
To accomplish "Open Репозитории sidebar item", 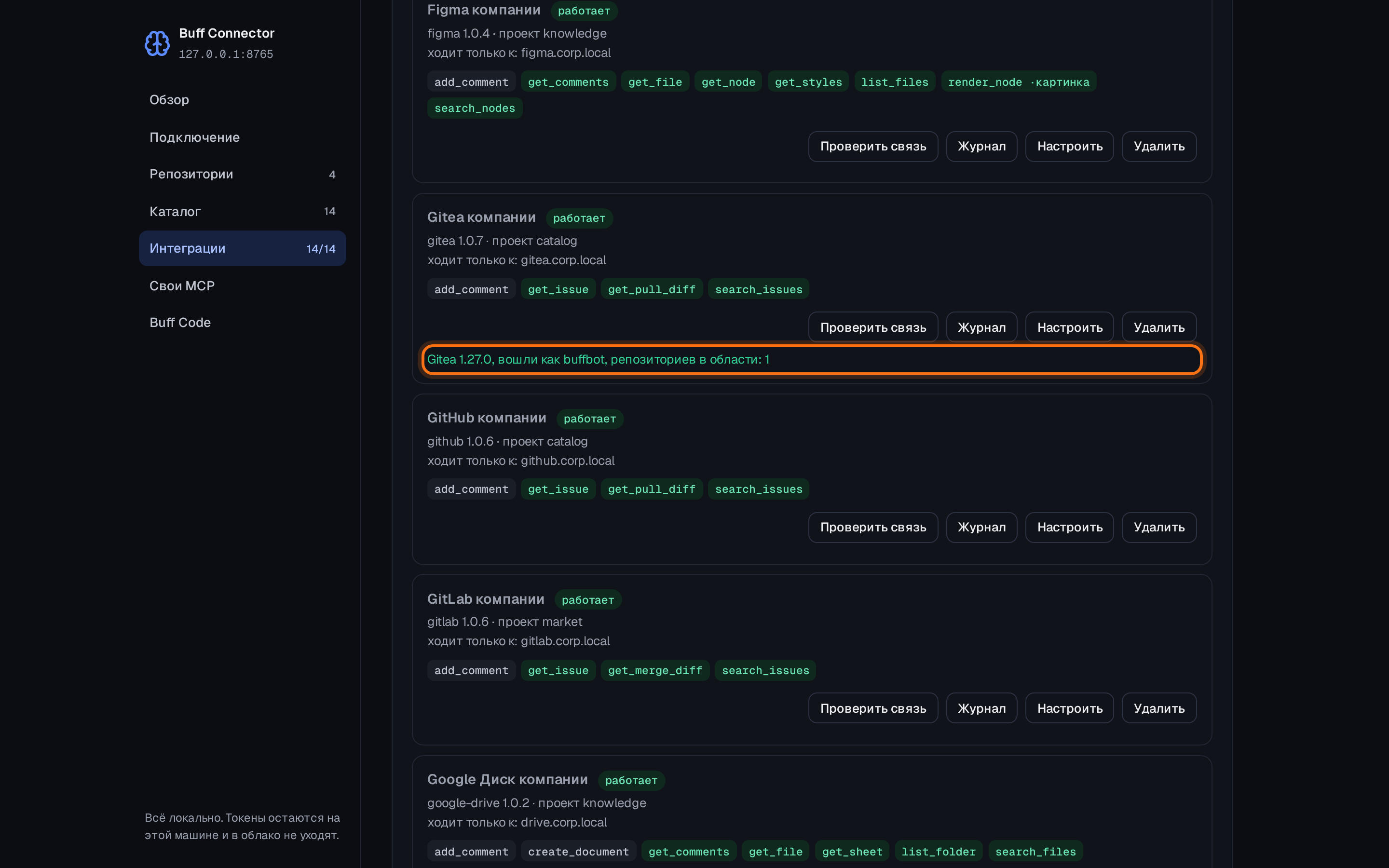I will tap(242, 174).
